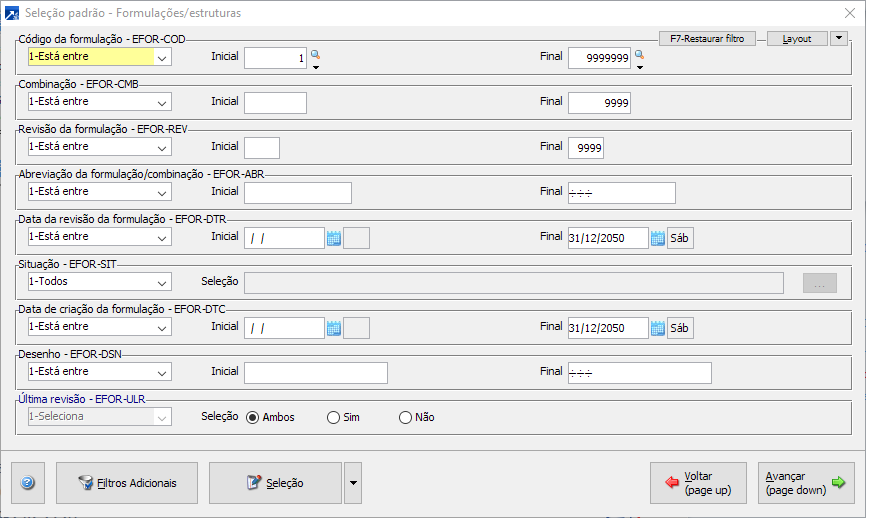Expand the arrow next to Layout button
This screenshot has width=870, height=520.
pos(839,38)
